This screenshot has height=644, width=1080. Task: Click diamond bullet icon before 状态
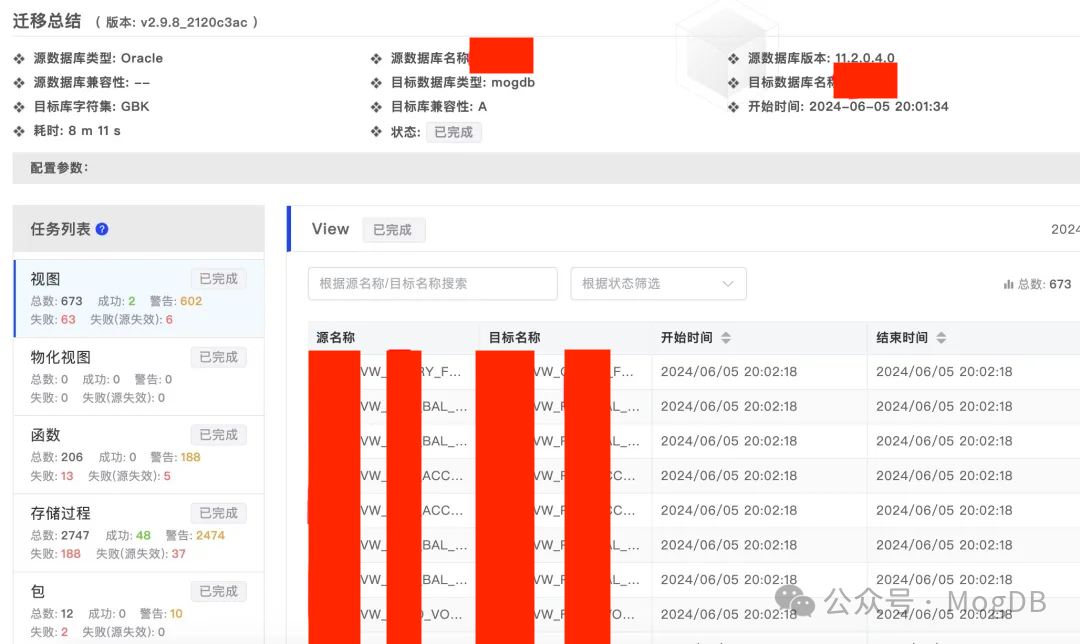(376, 132)
